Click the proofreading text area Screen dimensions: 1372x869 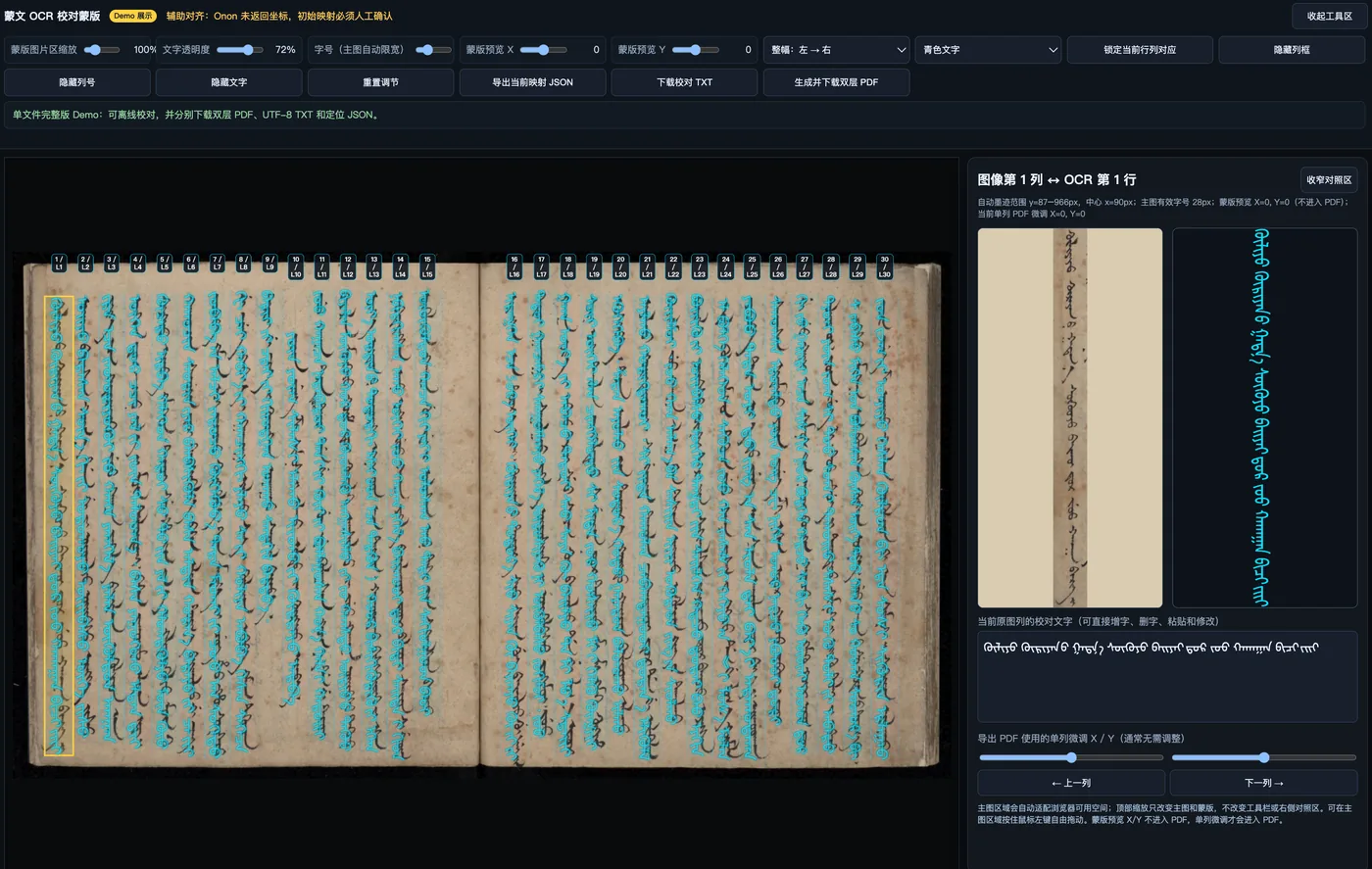click(x=1167, y=677)
